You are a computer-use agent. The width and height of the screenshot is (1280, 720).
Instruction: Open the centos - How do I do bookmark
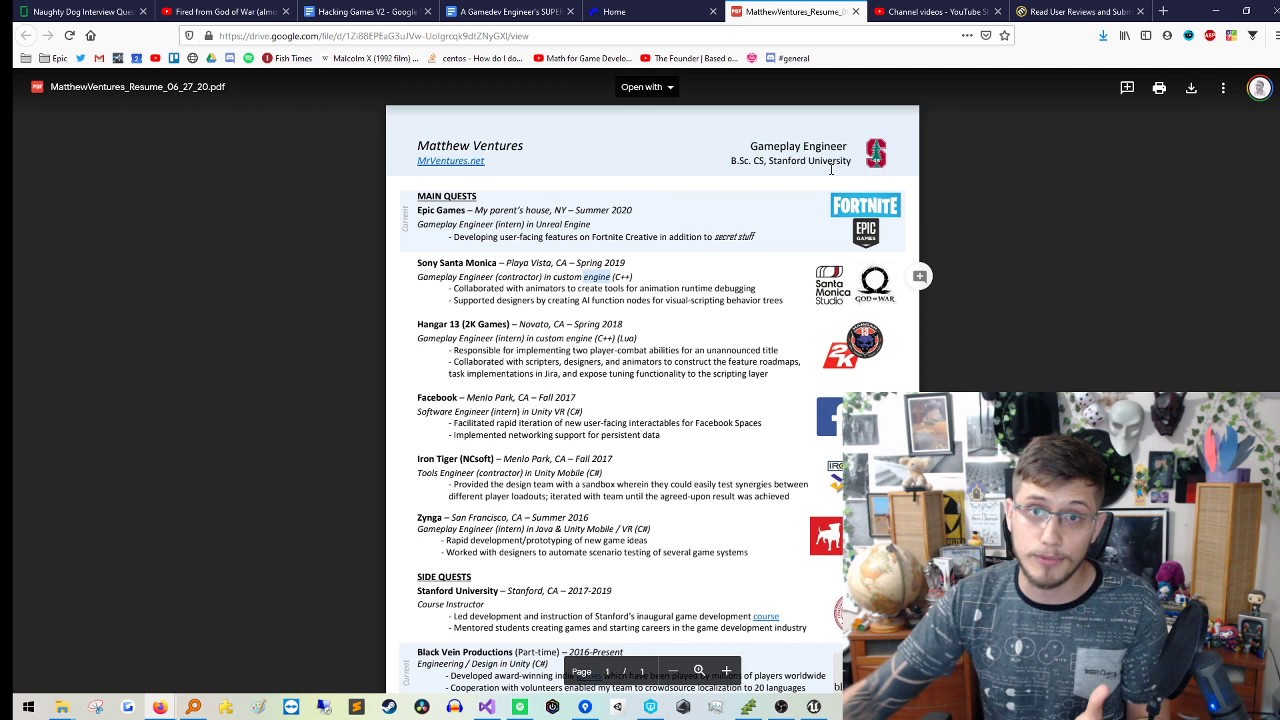(475, 58)
